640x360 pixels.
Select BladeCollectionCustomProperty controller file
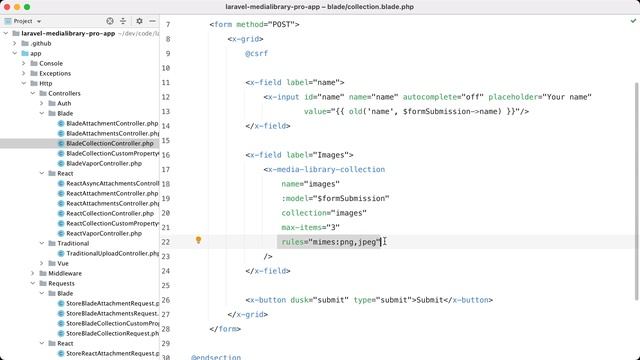(113, 153)
